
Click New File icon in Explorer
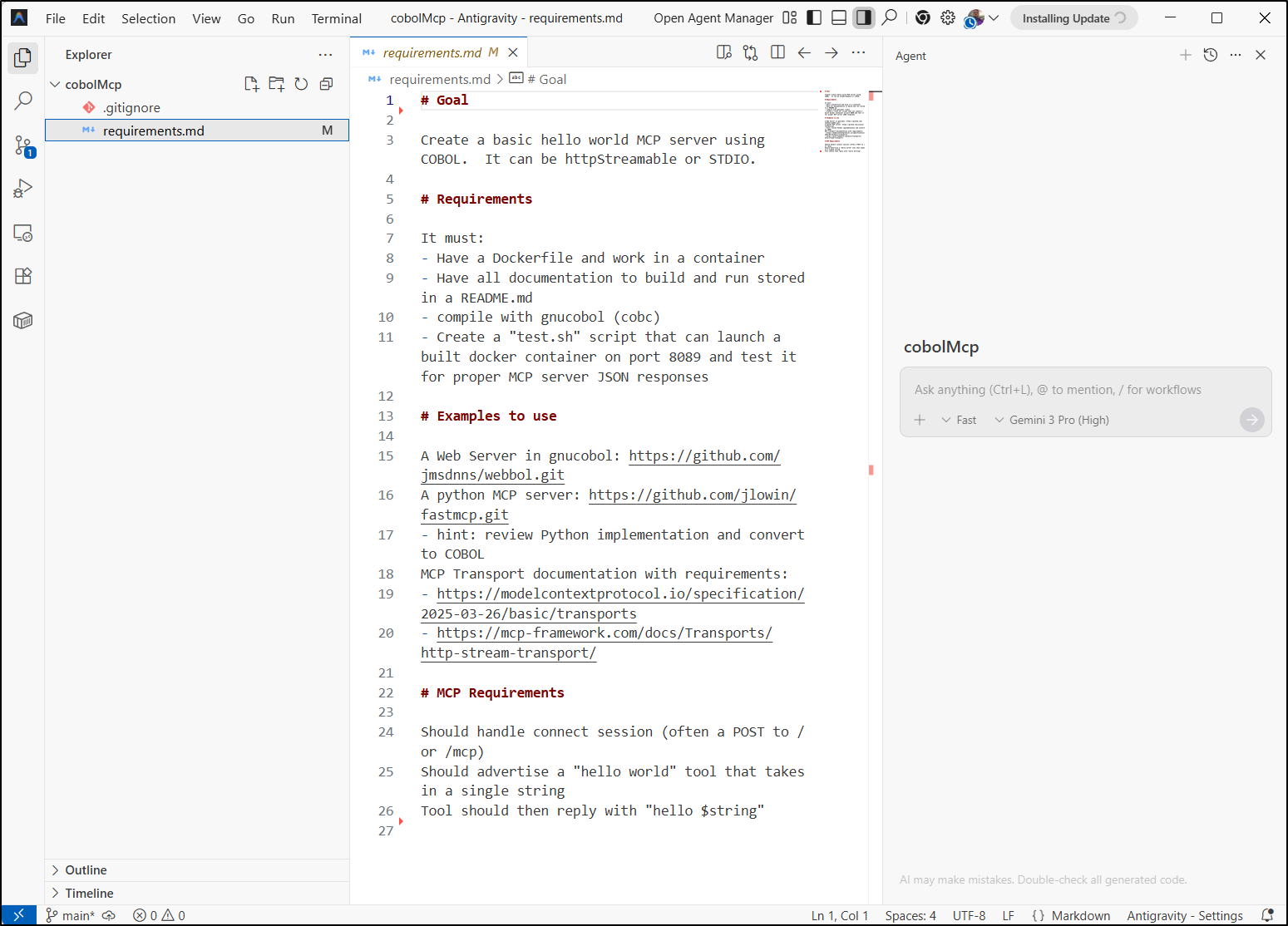tap(251, 84)
